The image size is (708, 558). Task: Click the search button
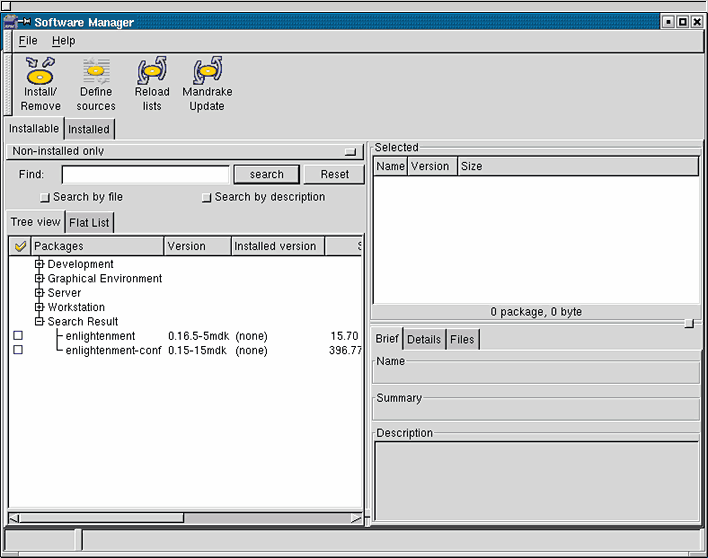coord(266,174)
